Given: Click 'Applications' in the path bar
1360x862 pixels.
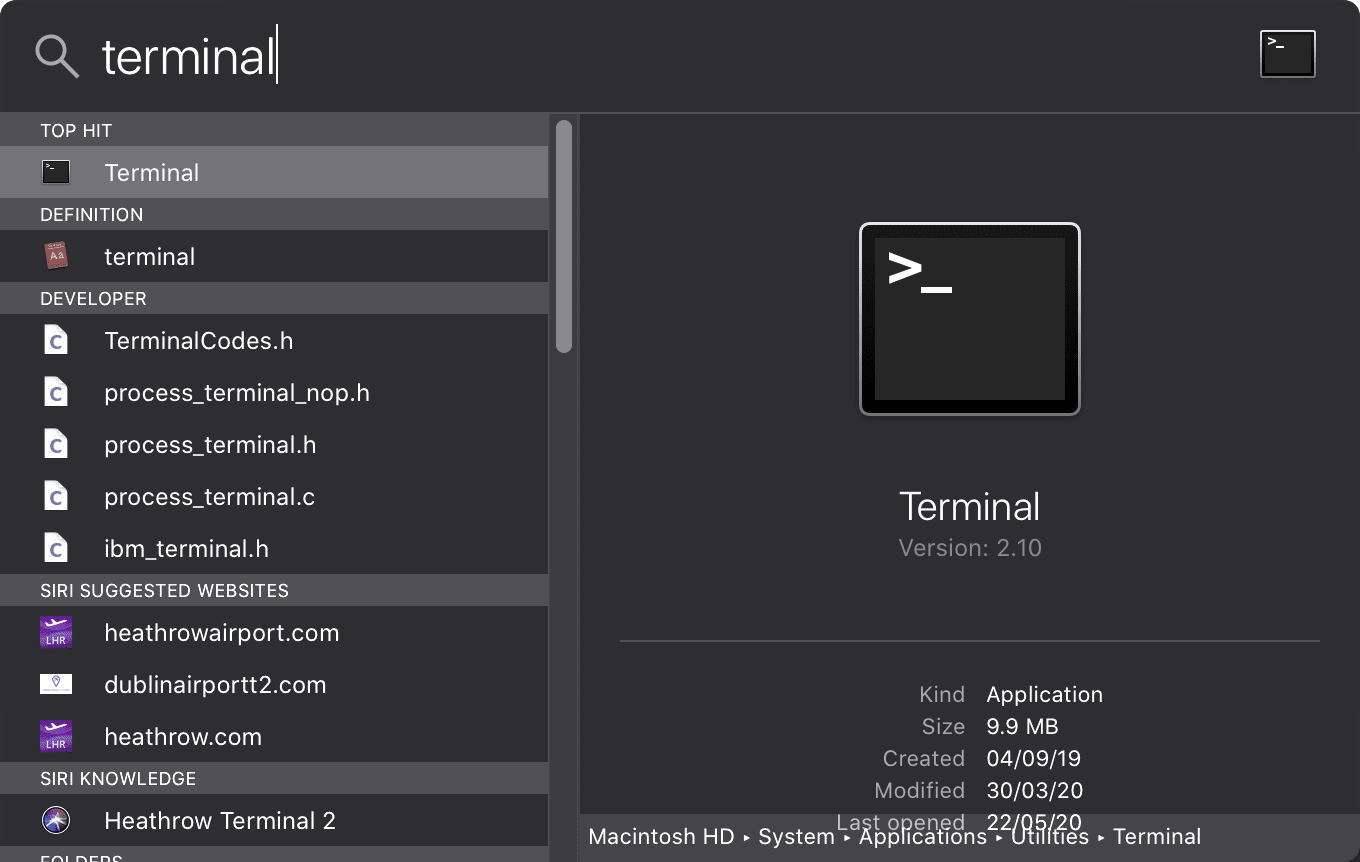Looking at the screenshot, I should (923, 837).
